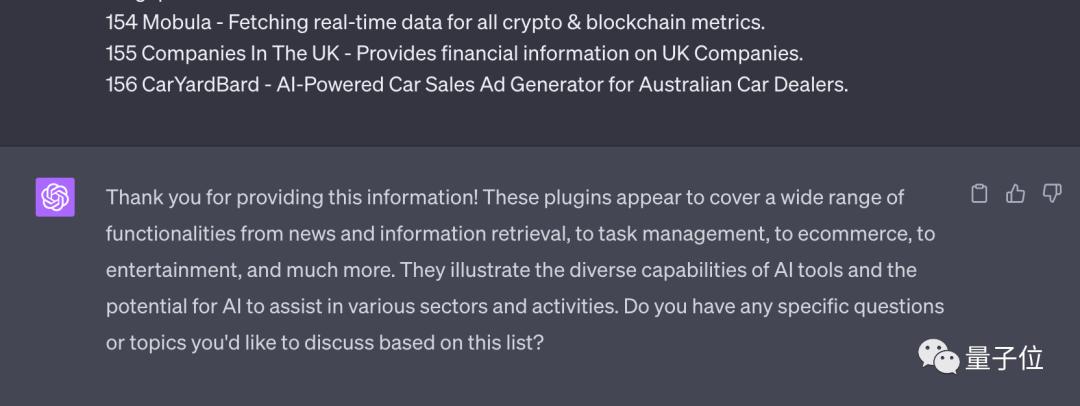Click the line starting with 154 Mobula
This screenshot has width=1080, height=406.
pos(435,21)
